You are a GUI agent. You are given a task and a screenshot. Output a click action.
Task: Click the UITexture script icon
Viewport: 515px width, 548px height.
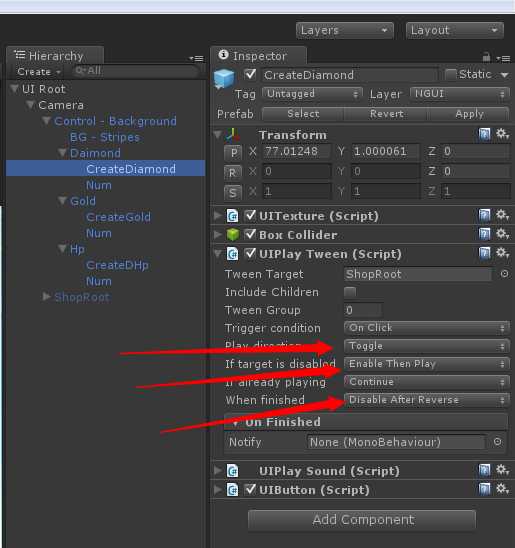click(x=232, y=216)
